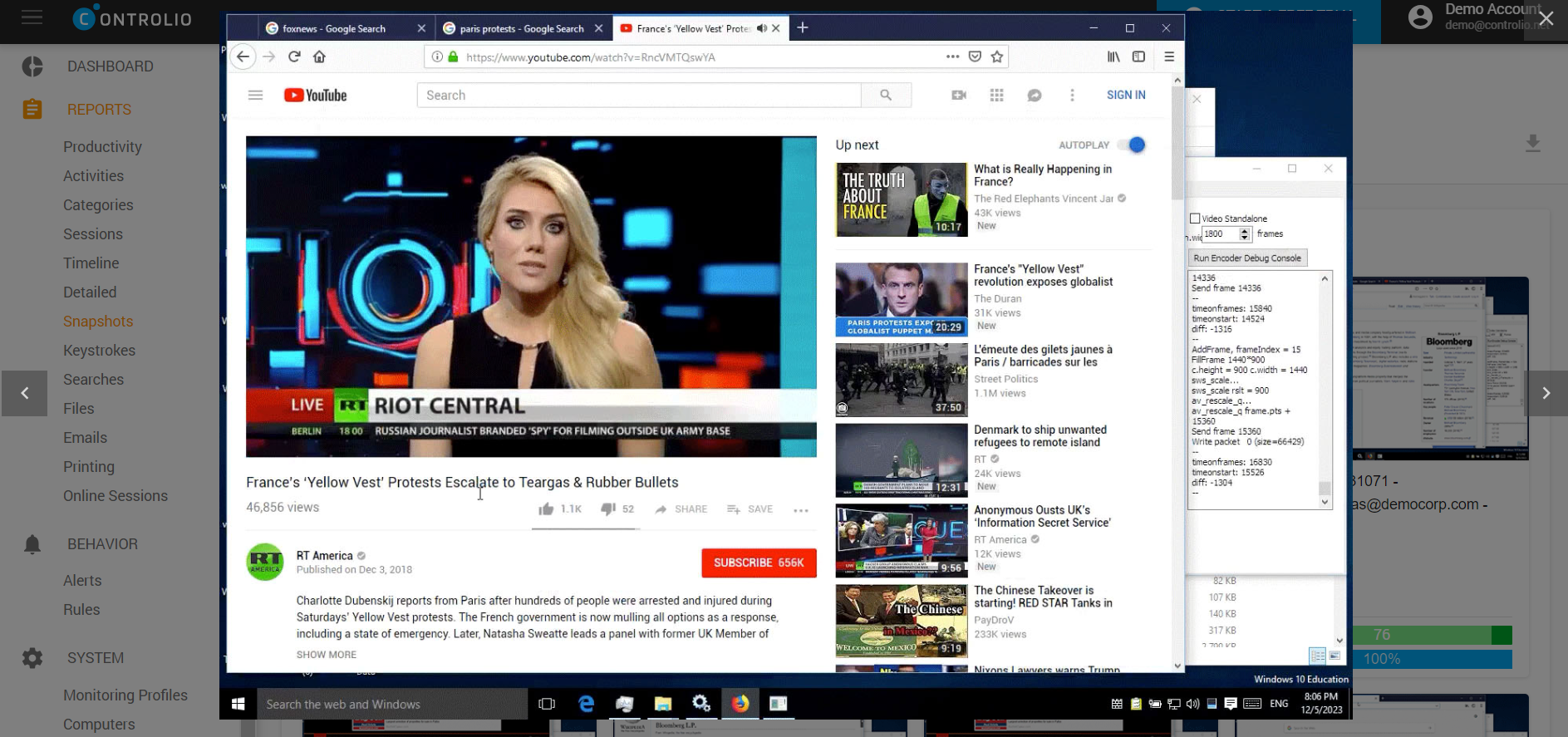Open the browser page actions ellipsis menu
This screenshot has width=1568, height=737.
[952, 57]
